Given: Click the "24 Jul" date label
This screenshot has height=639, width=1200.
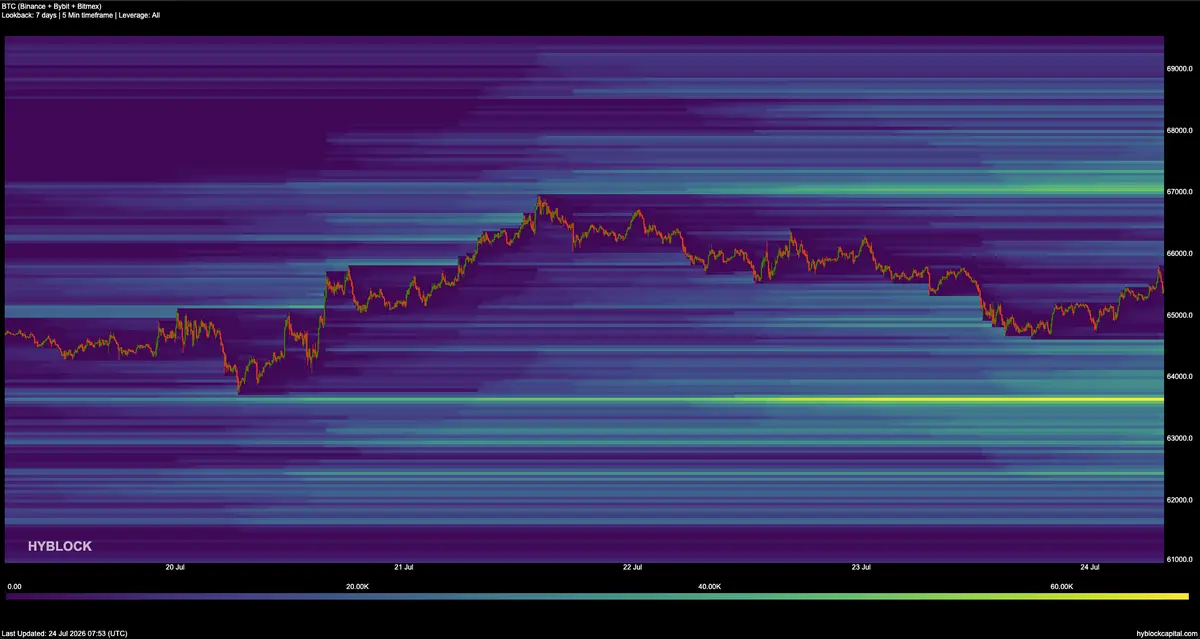Looking at the screenshot, I should click(1090, 567).
